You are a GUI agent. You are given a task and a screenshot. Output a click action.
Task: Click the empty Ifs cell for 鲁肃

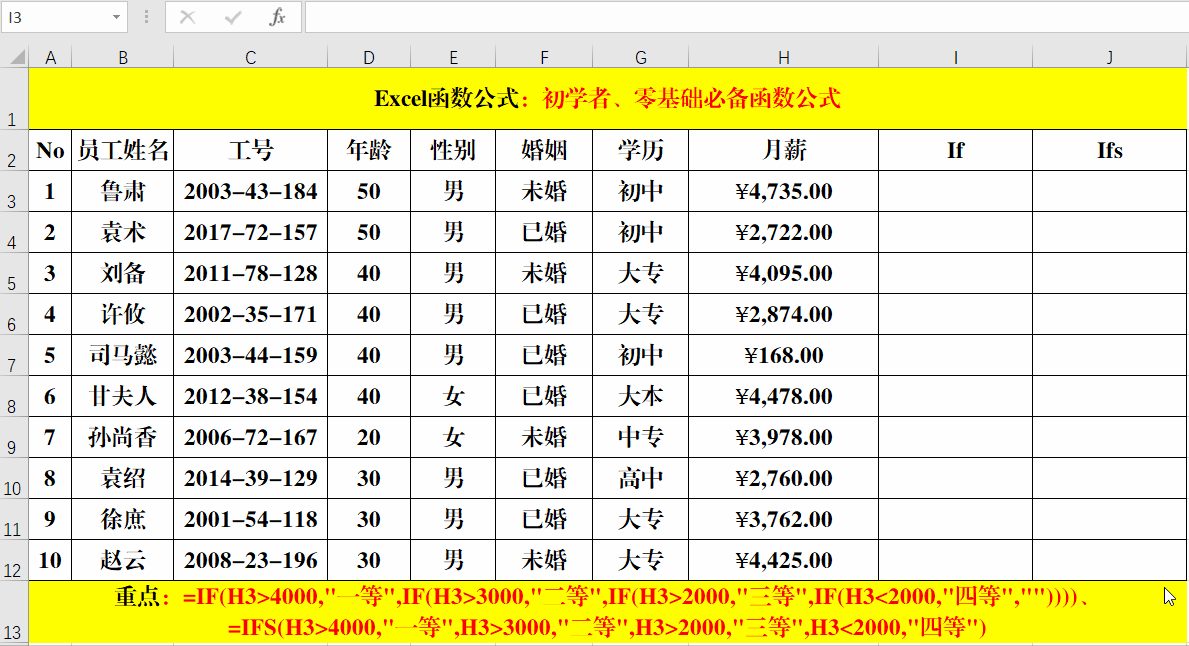1109,191
